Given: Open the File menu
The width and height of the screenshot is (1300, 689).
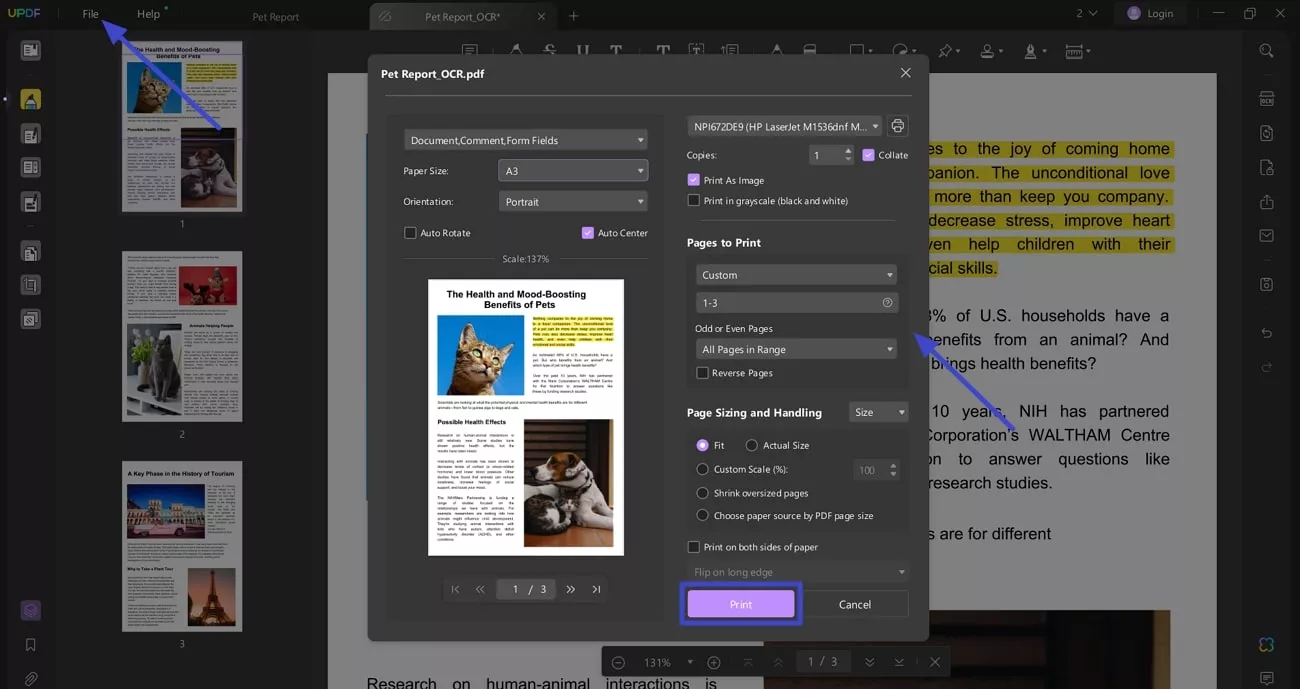Looking at the screenshot, I should pos(90,13).
